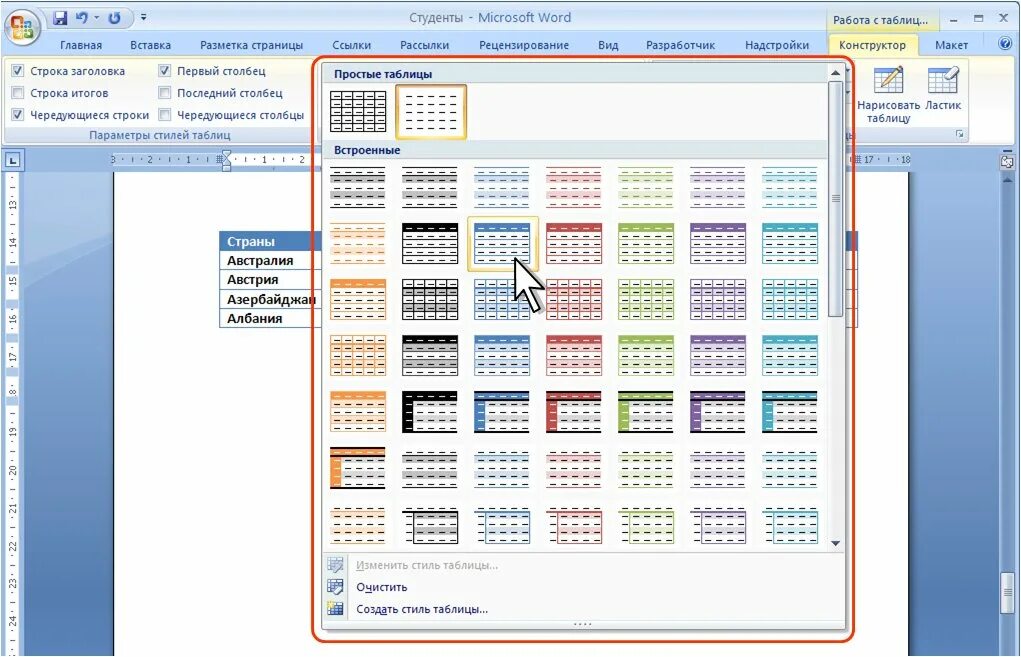Screen dimensions: 1021x657
Task: Redo action in Quick Access toolbar
Action: (115, 18)
